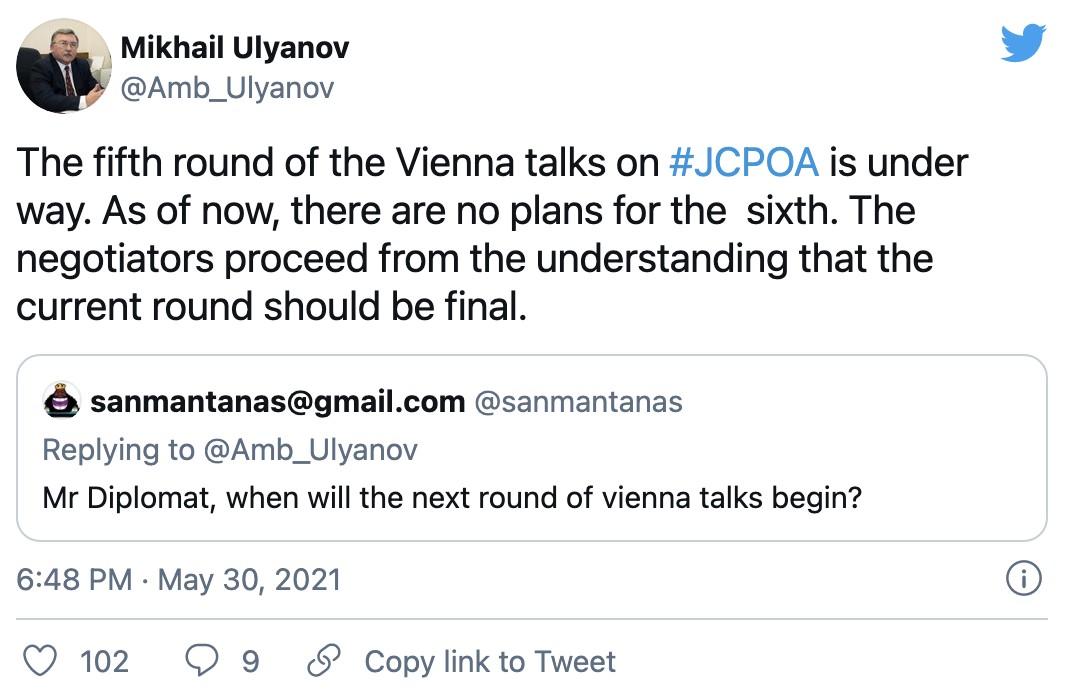Click the 6:48 PM May 30, 2021 timestamp

pos(179,579)
